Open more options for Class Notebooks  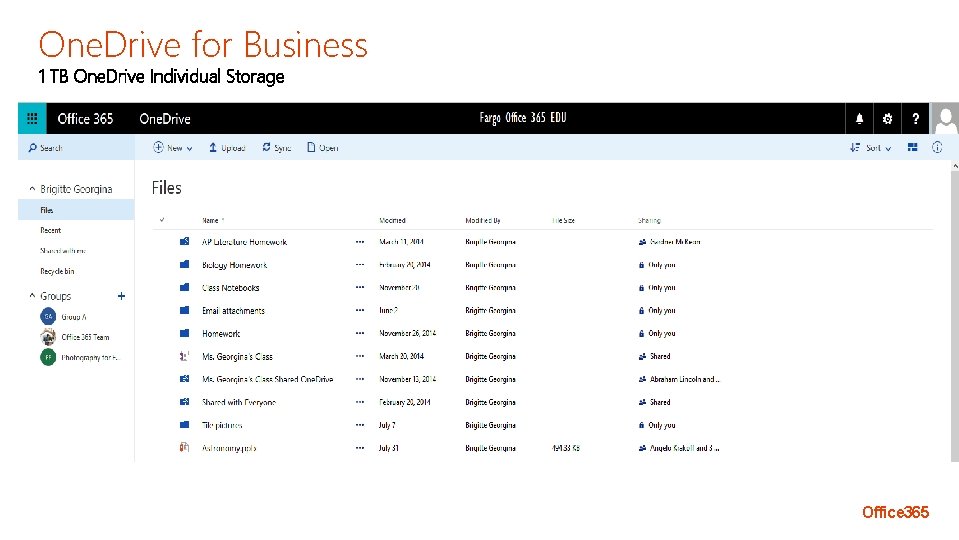click(360, 287)
